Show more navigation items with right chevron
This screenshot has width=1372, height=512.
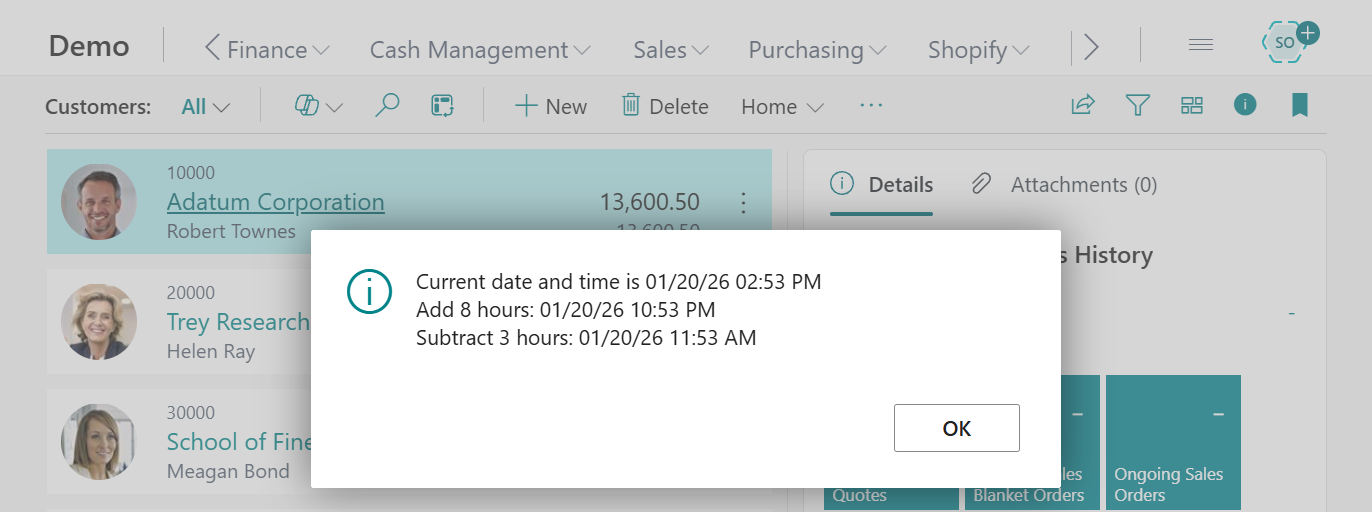click(1092, 47)
